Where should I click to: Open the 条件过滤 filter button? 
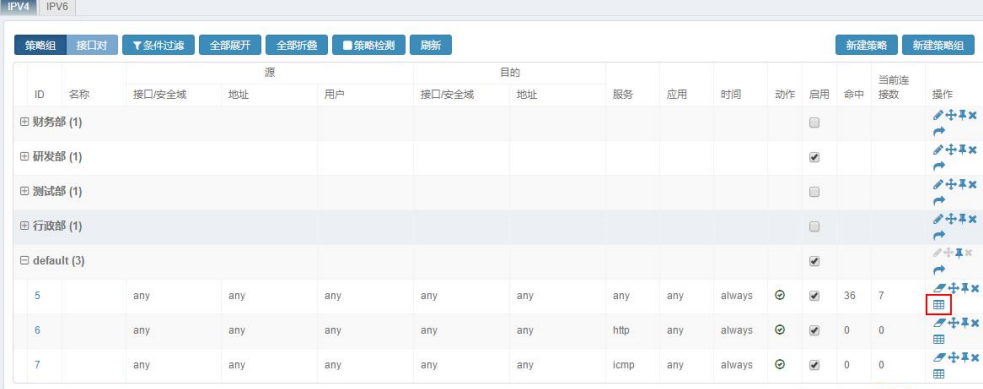(x=158, y=45)
